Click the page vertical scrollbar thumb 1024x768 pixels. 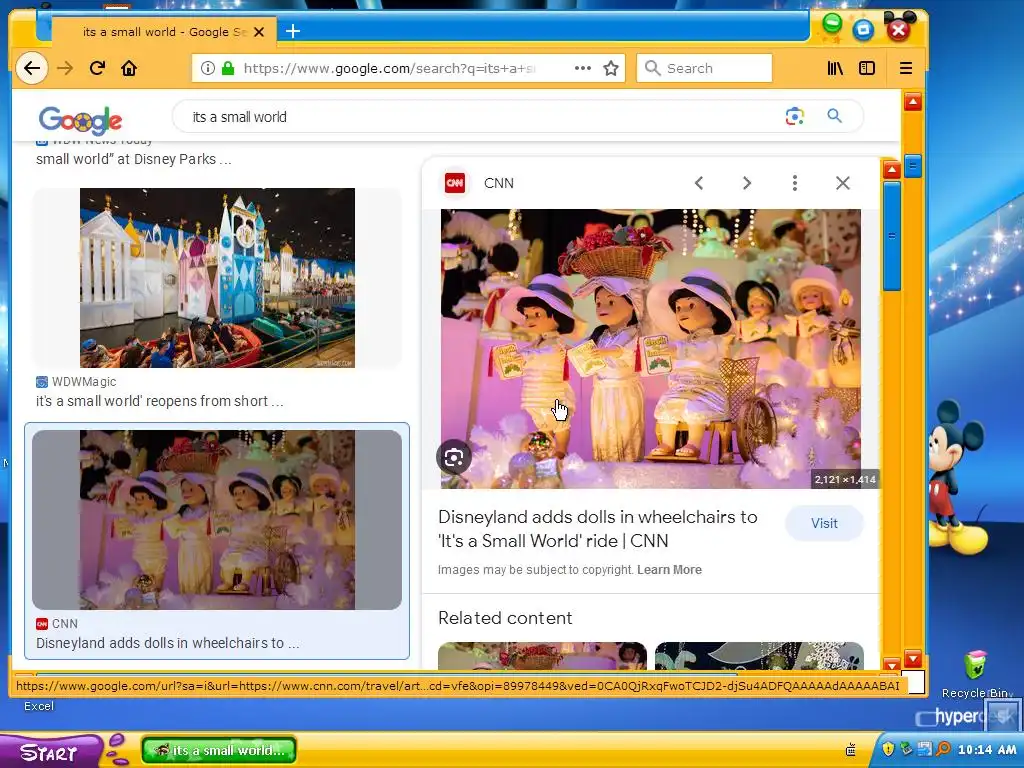point(912,167)
